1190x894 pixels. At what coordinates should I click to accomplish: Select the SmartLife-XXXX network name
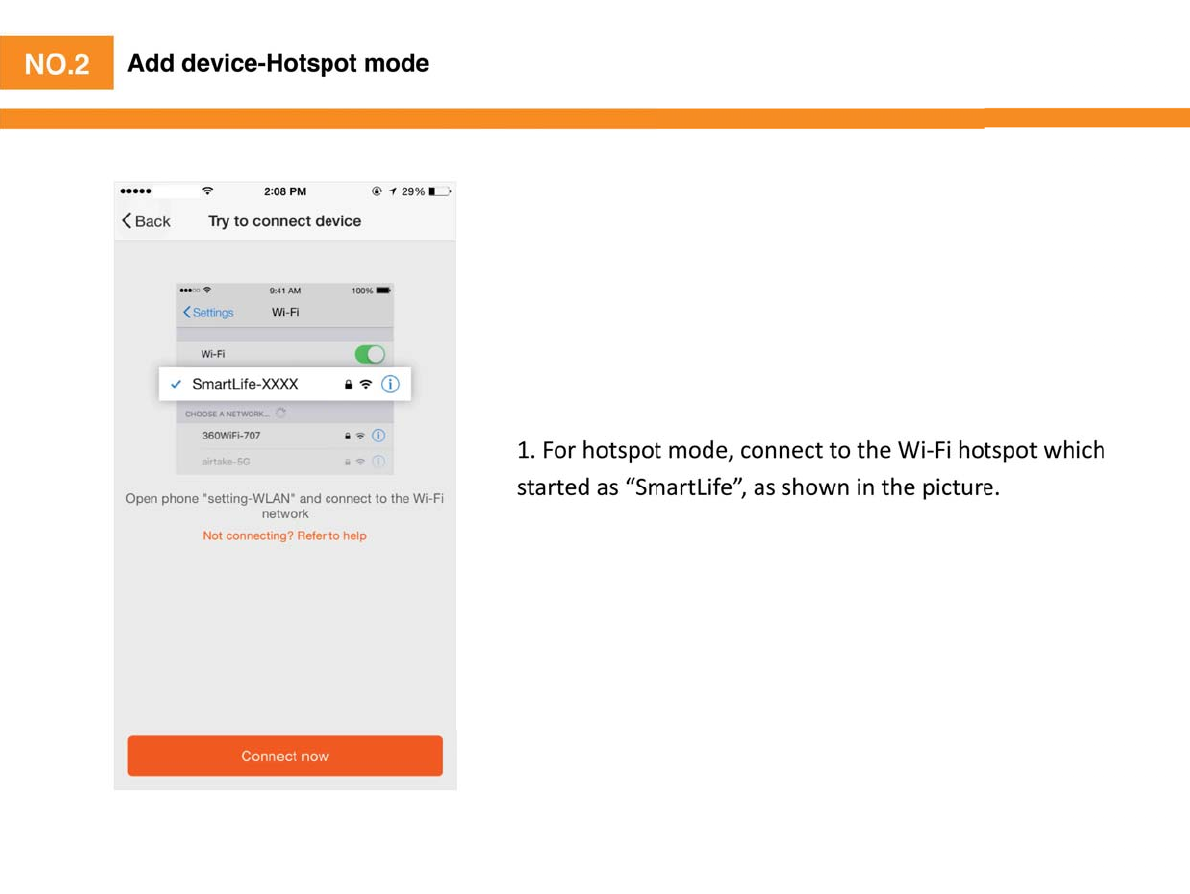pos(245,384)
